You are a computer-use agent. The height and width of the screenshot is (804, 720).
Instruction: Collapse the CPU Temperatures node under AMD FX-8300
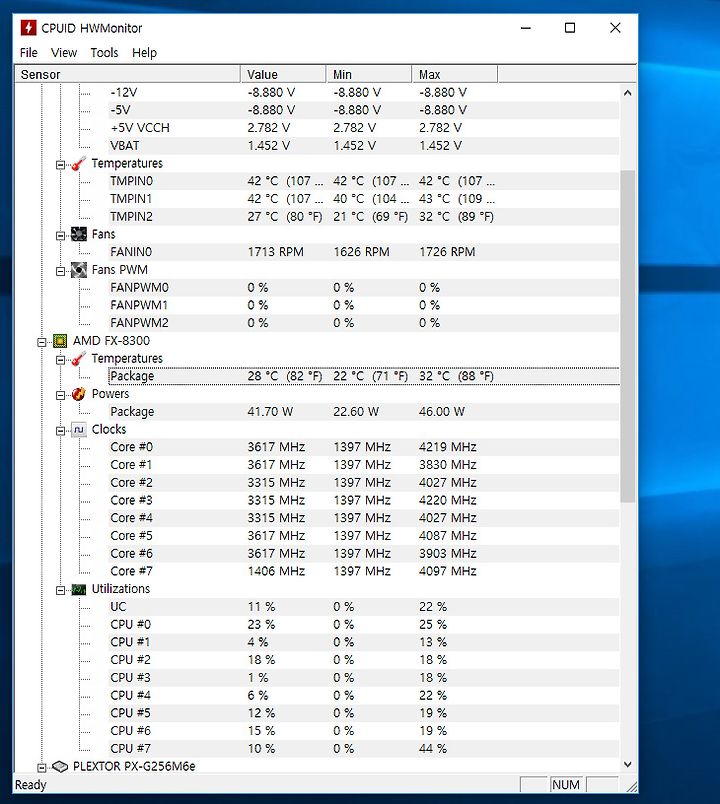point(61,359)
